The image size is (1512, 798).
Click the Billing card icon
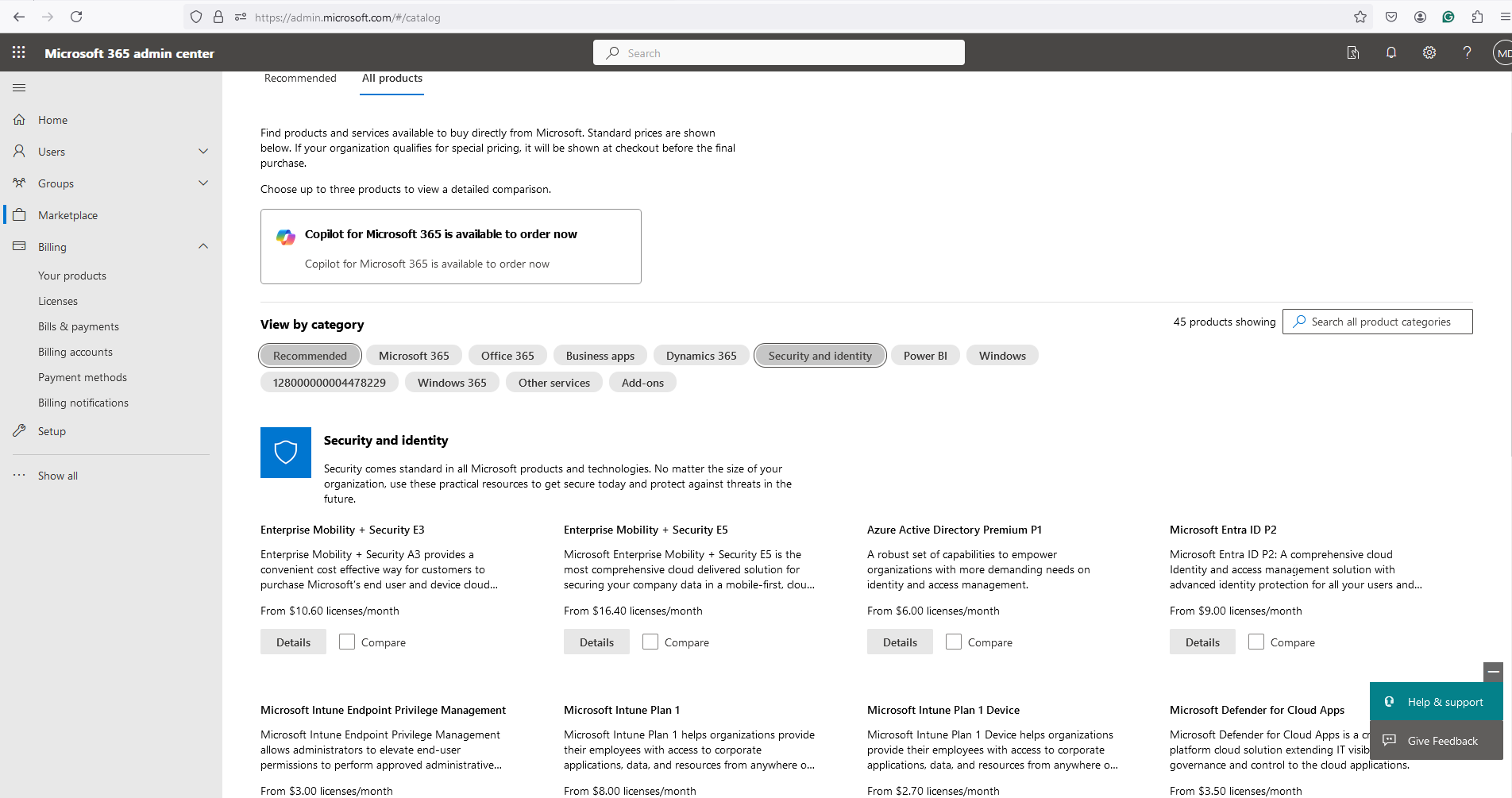coord(19,246)
